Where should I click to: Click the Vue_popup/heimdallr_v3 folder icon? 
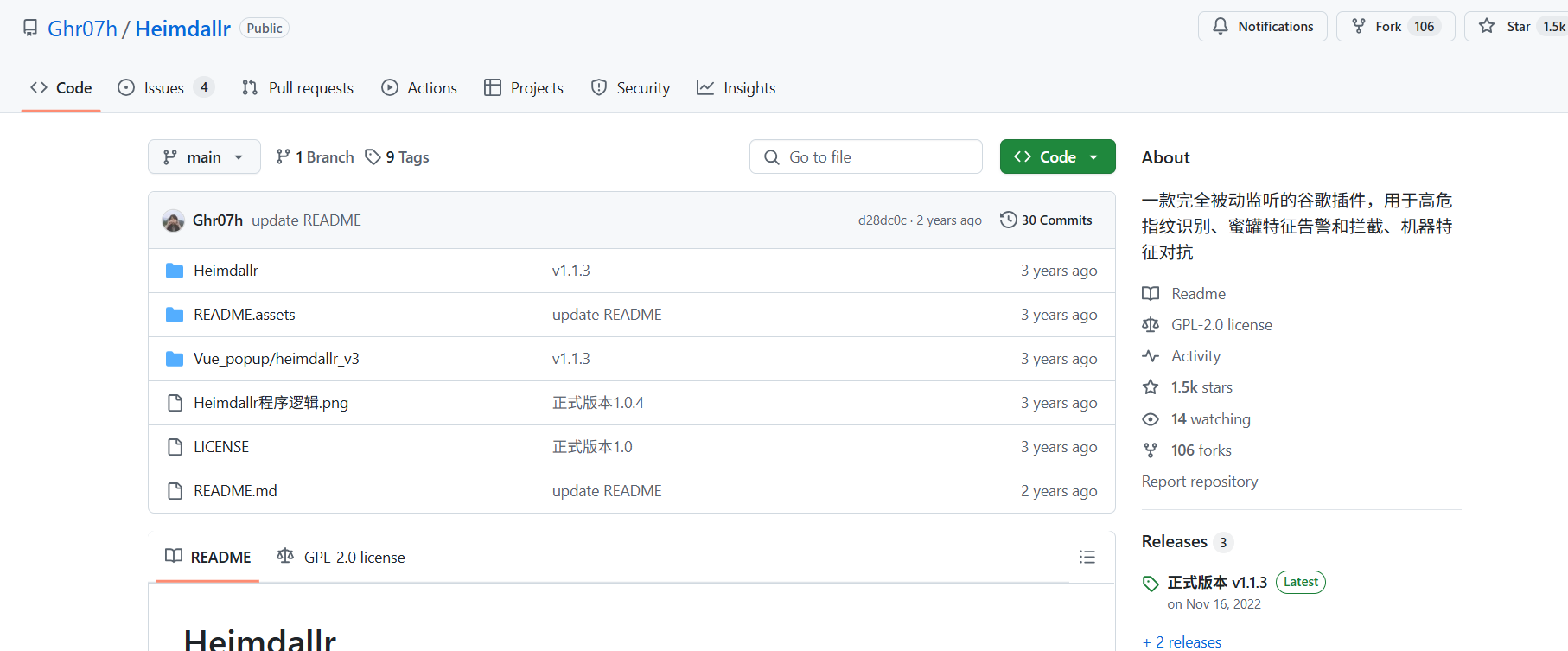pyautogui.click(x=175, y=359)
